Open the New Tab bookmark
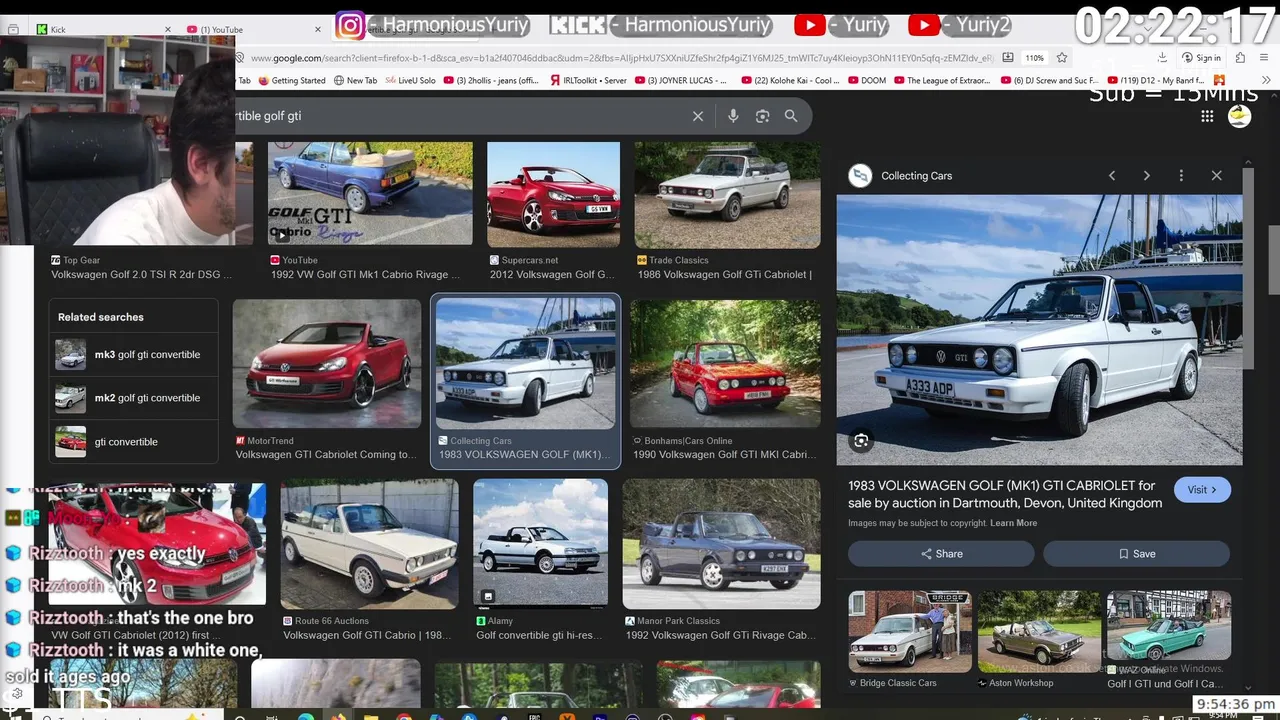The image size is (1280, 720). pos(355,81)
